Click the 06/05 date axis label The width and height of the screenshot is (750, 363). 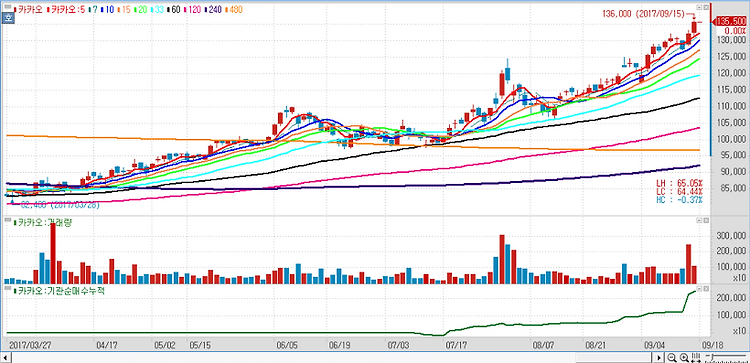tap(287, 344)
